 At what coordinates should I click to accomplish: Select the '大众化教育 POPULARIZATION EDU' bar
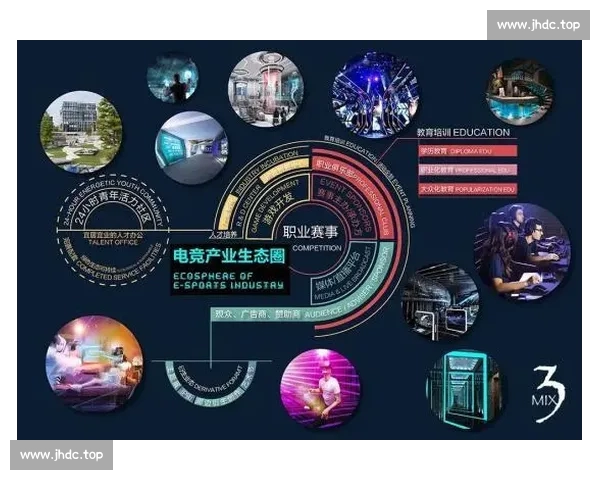point(468,189)
